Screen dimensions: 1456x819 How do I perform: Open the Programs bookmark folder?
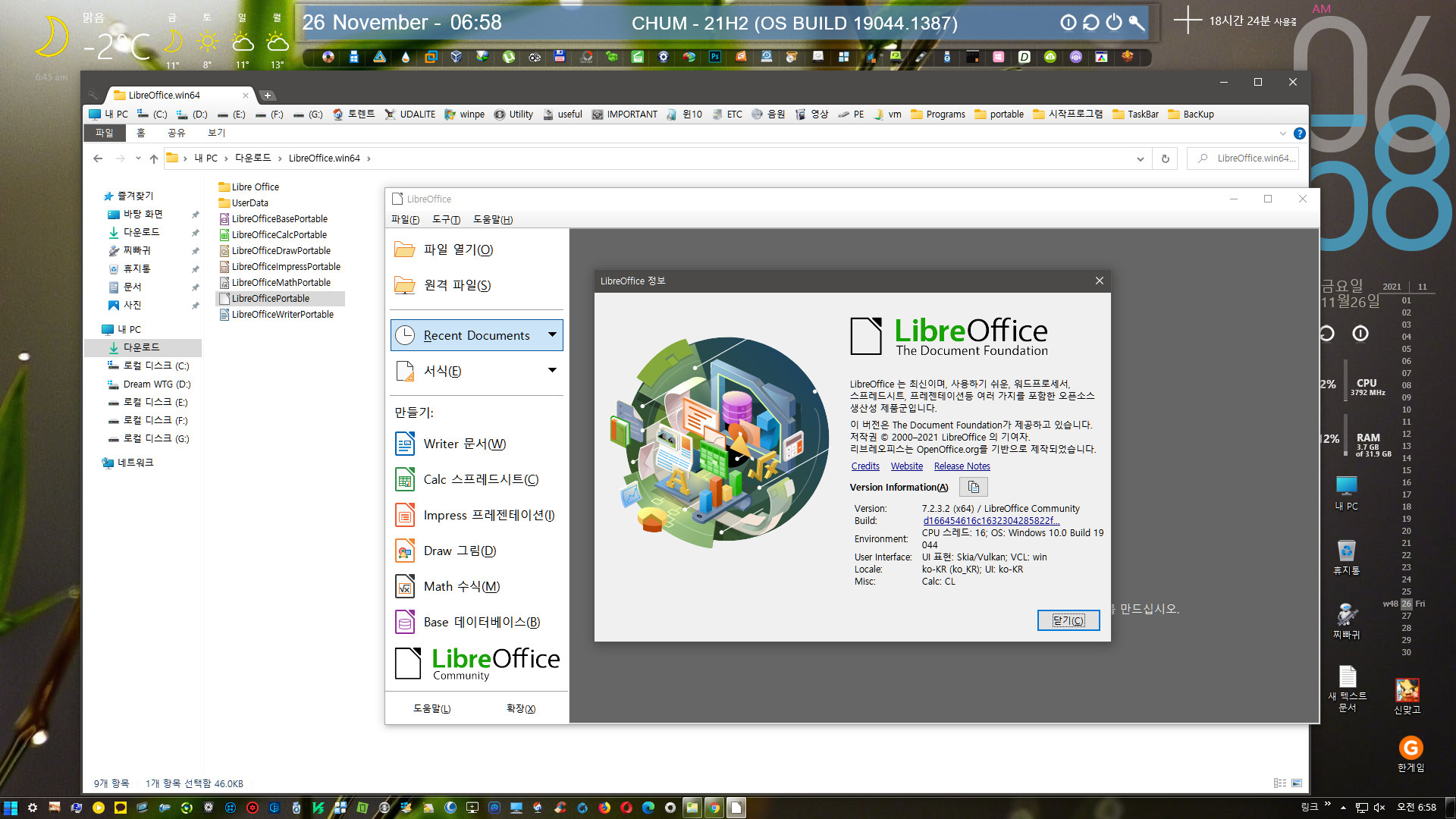coord(938,115)
